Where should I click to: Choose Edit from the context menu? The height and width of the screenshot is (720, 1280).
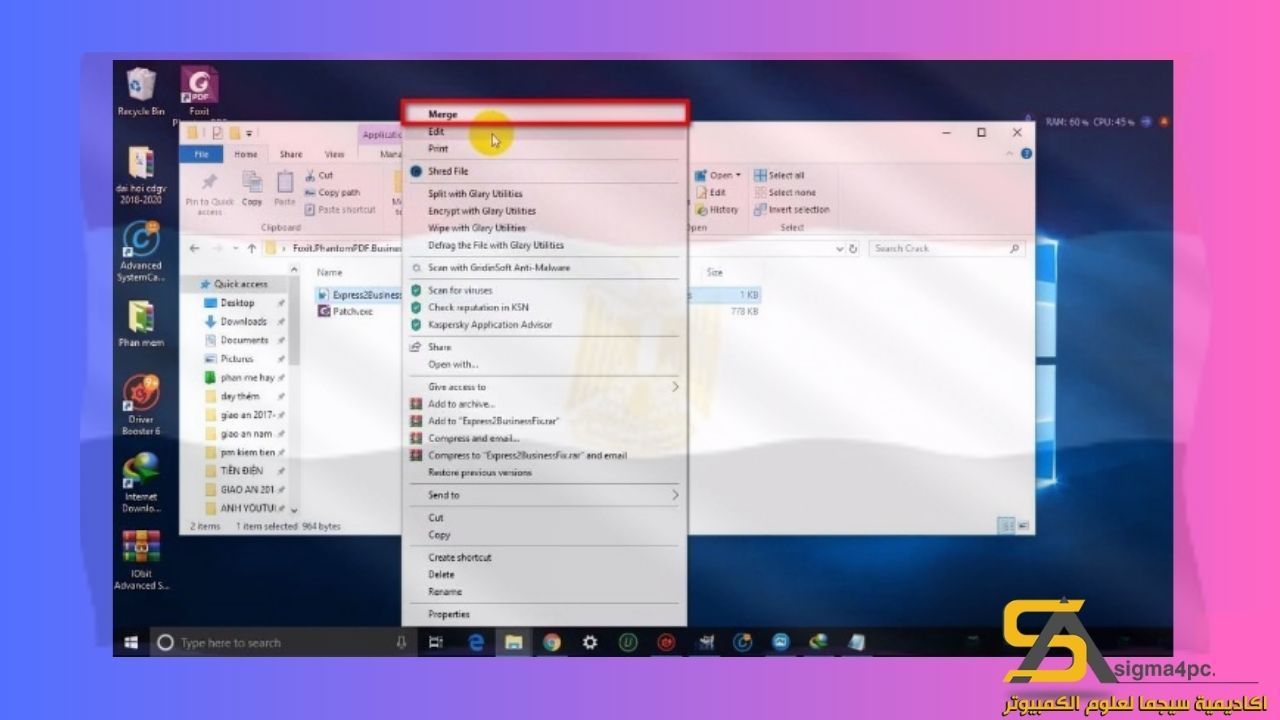click(x=544, y=131)
